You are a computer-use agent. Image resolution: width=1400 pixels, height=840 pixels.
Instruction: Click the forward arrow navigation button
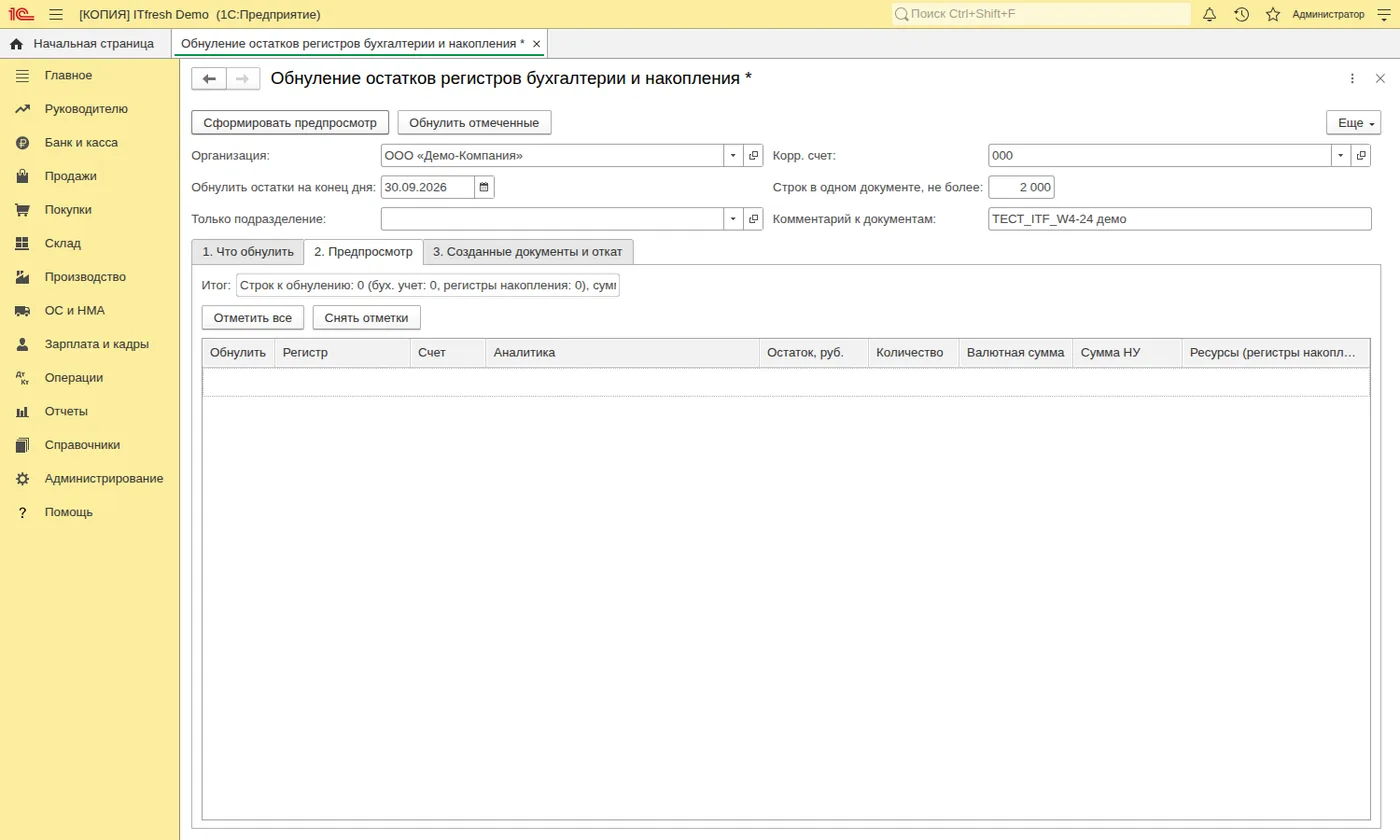click(243, 79)
